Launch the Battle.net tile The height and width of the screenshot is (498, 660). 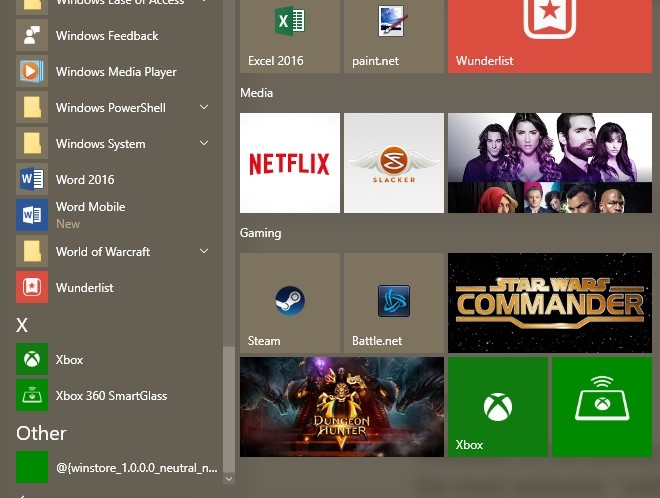coord(394,303)
